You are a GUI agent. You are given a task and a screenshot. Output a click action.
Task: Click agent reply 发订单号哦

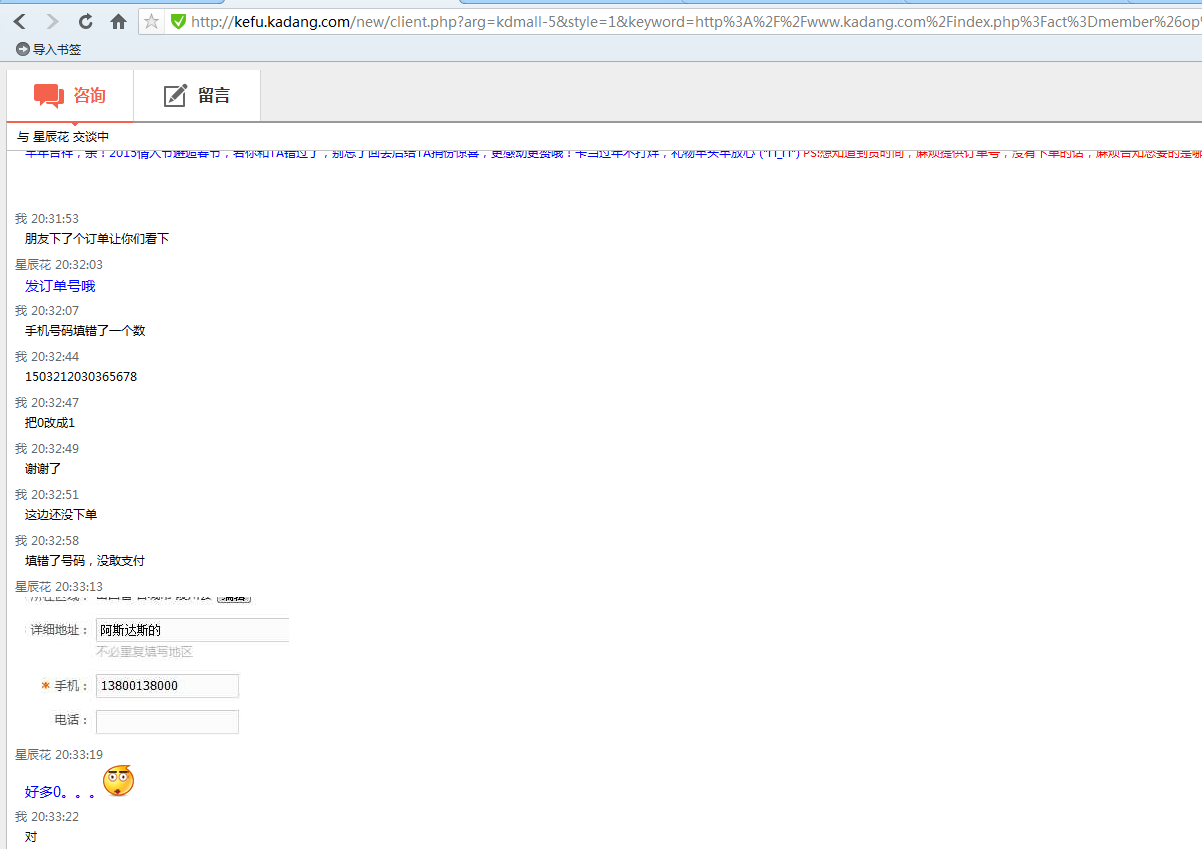(60, 286)
